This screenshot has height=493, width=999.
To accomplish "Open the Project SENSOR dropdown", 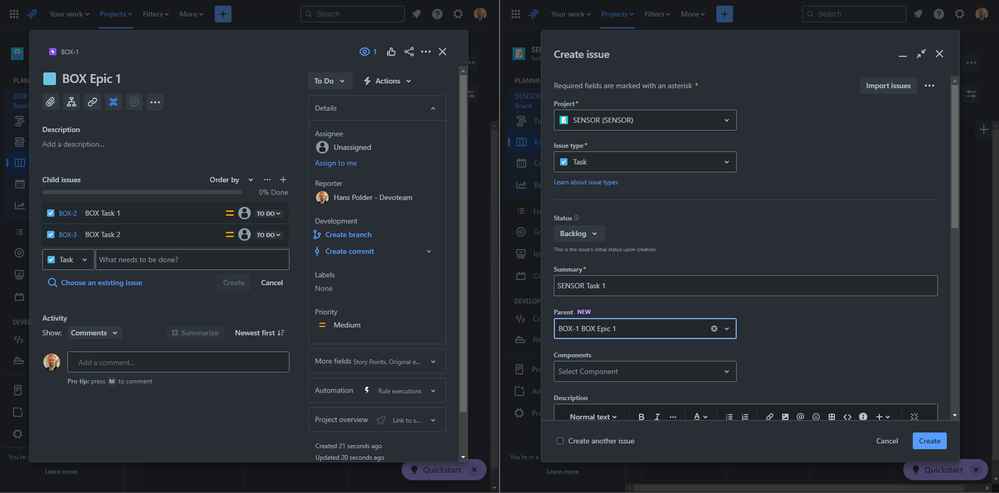I will (x=645, y=120).
